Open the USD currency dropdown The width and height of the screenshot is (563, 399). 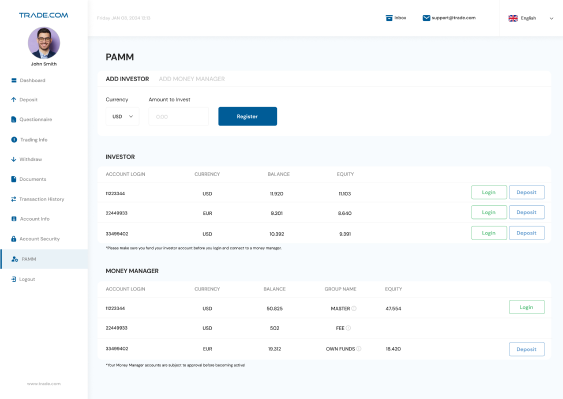pos(122,116)
